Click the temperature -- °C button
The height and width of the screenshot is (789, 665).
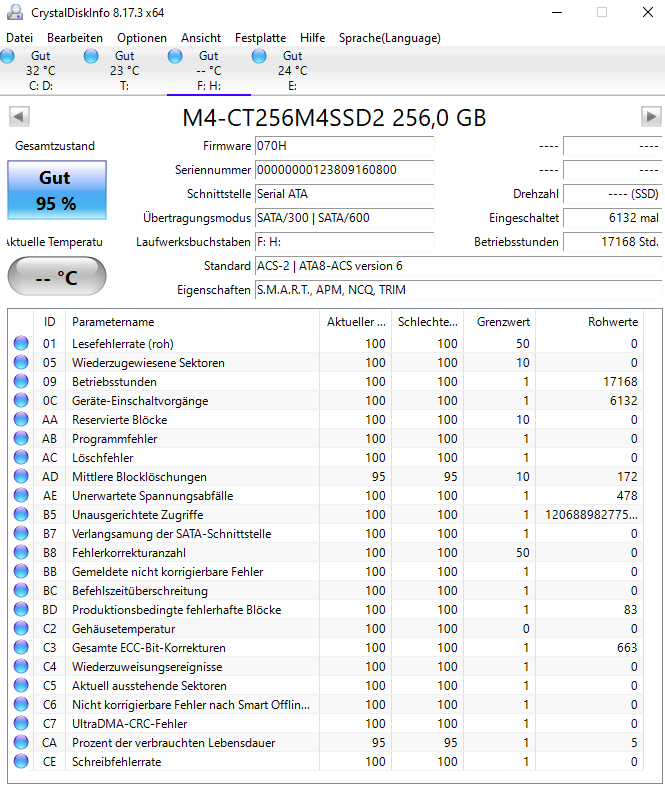point(57,276)
